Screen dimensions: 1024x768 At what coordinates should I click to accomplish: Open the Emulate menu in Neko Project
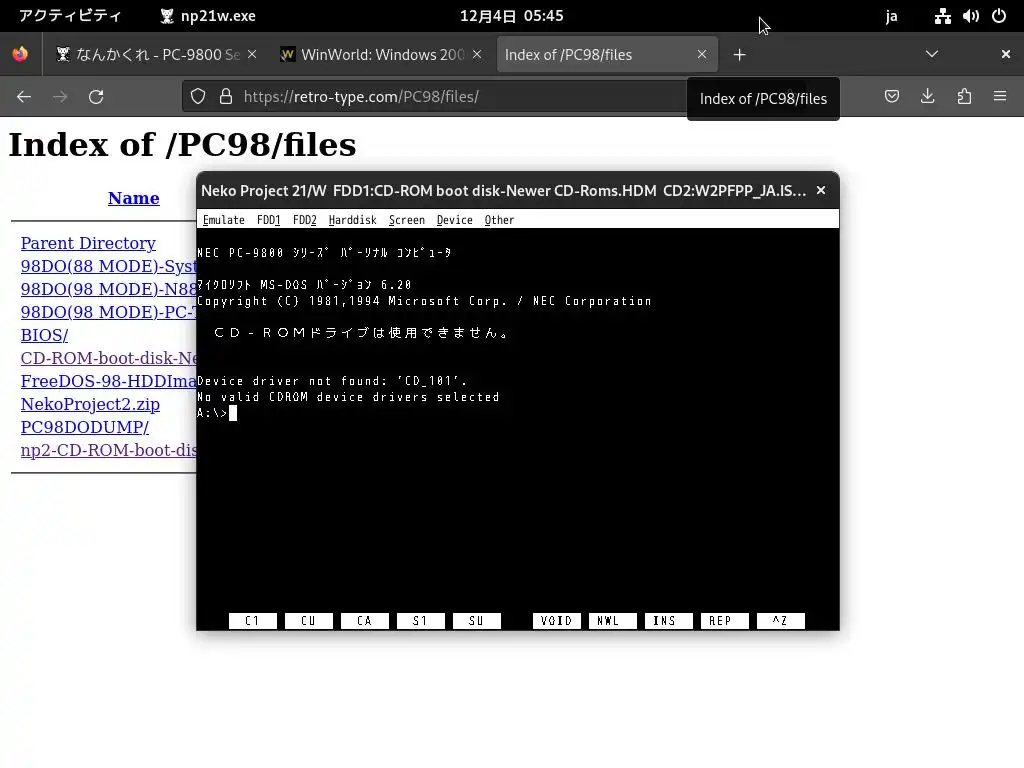pyautogui.click(x=223, y=220)
